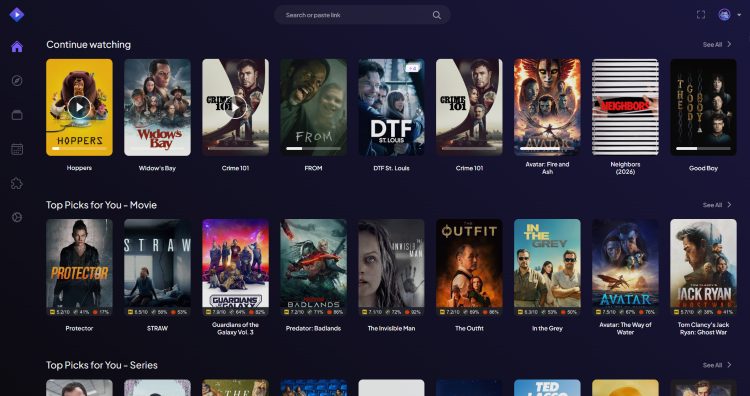Screen dimensions: 750x396
Task: Click the 'STRAW' title text
Action: point(157,329)
